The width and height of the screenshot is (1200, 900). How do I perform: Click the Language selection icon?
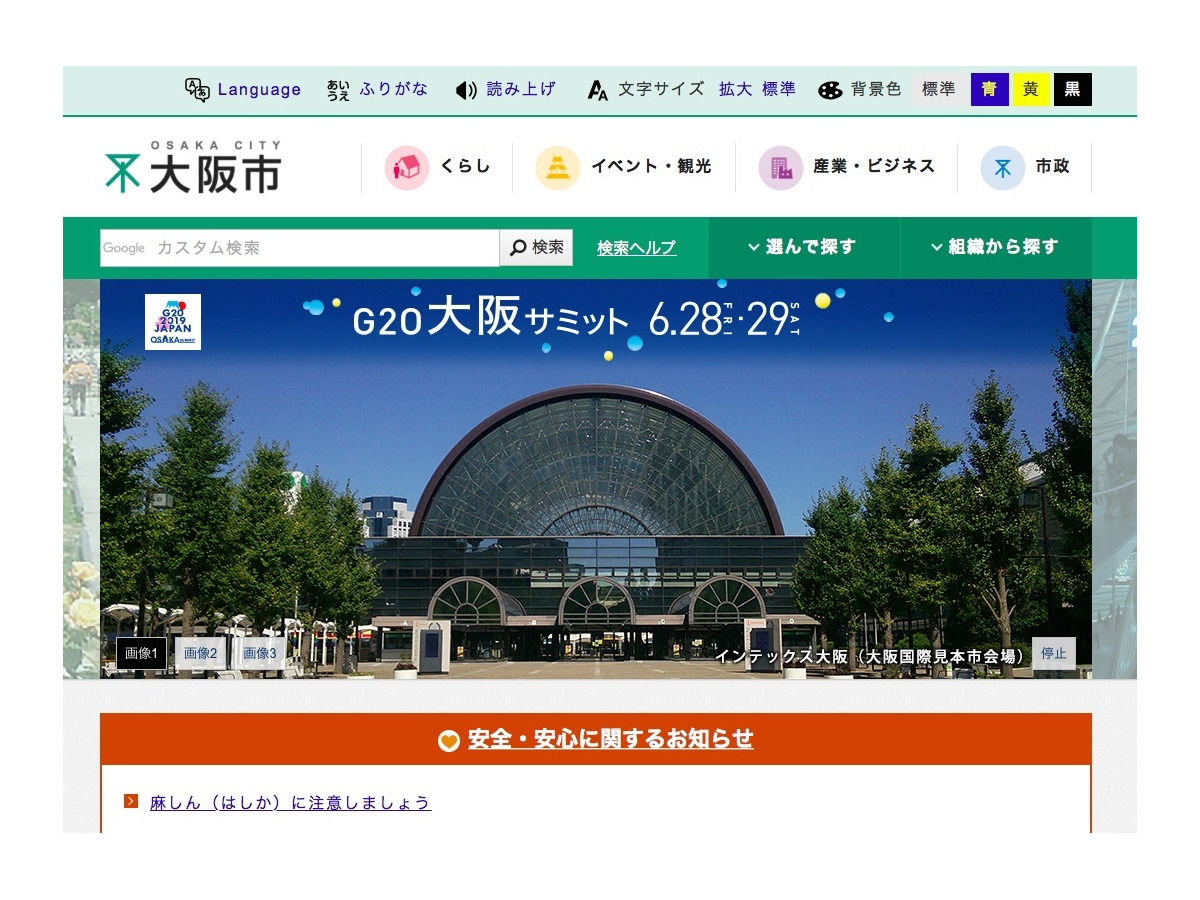point(197,89)
